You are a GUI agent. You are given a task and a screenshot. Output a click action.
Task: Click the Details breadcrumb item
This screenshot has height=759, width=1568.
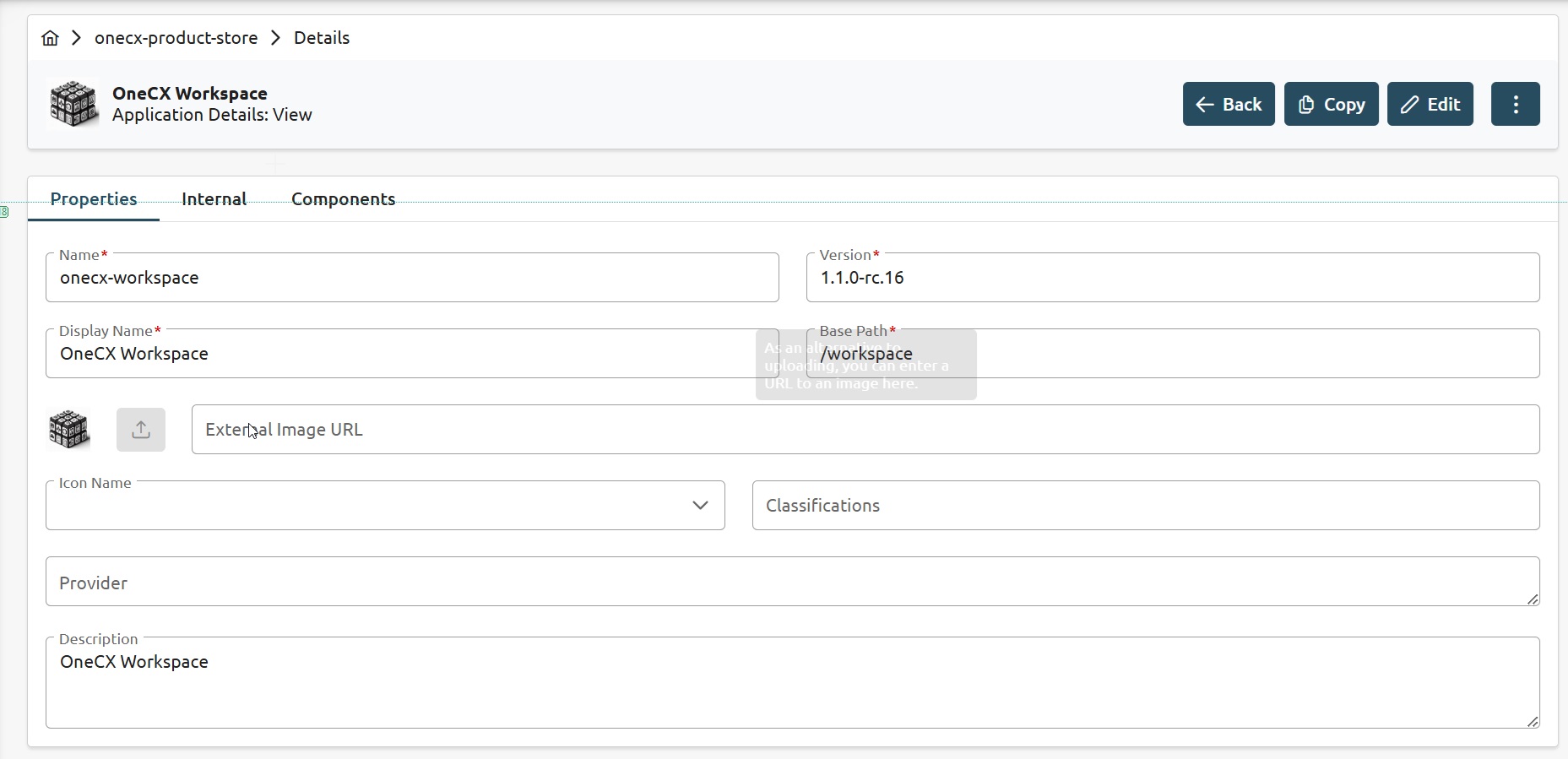coord(322,38)
